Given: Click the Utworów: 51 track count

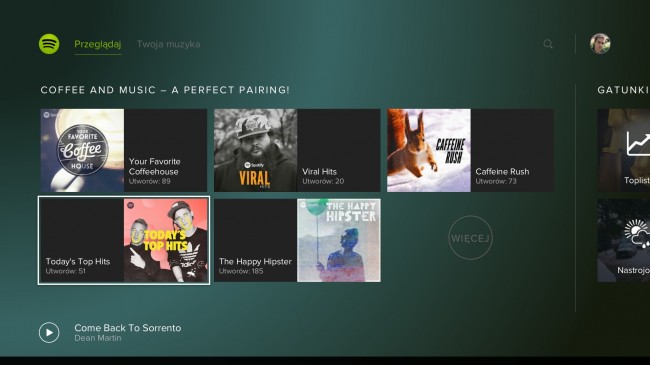Looking at the screenshot, I should pos(65,271).
